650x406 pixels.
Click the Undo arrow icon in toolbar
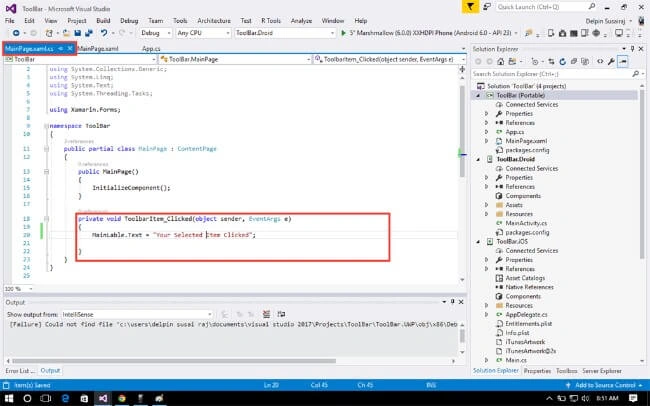coord(104,33)
